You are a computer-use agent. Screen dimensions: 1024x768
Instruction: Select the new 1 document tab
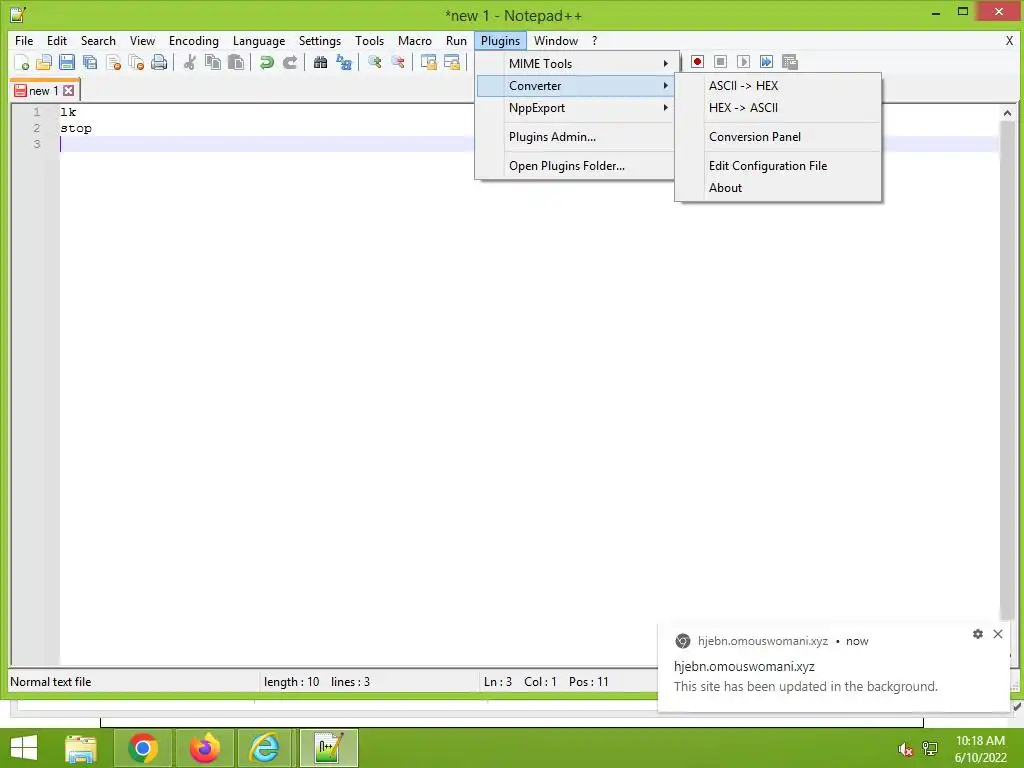click(x=44, y=91)
